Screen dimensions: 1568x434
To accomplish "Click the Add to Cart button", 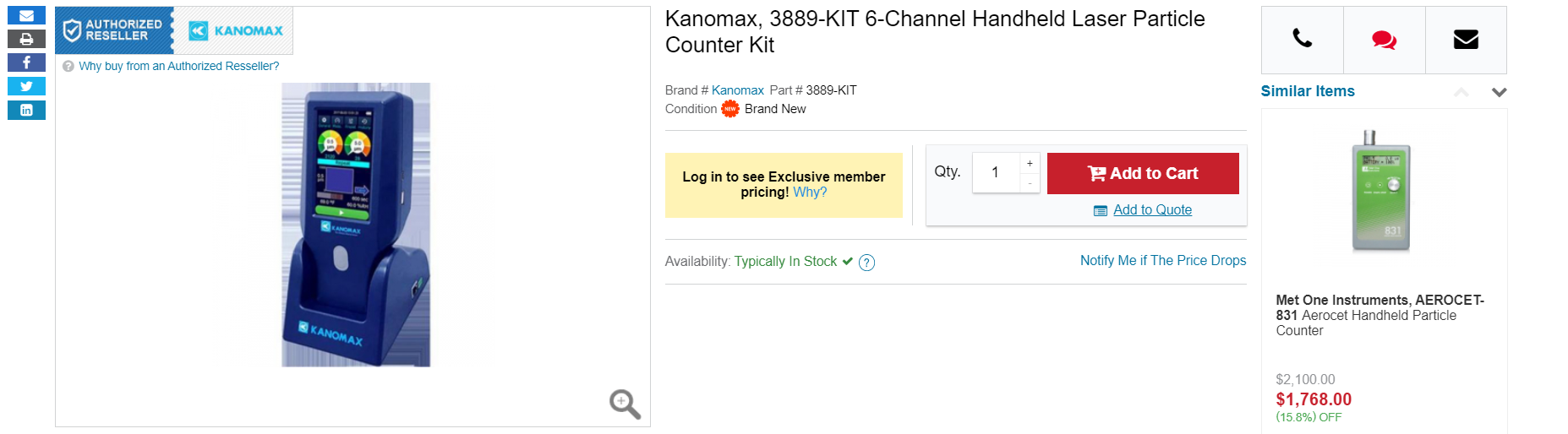I will (1142, 173).
